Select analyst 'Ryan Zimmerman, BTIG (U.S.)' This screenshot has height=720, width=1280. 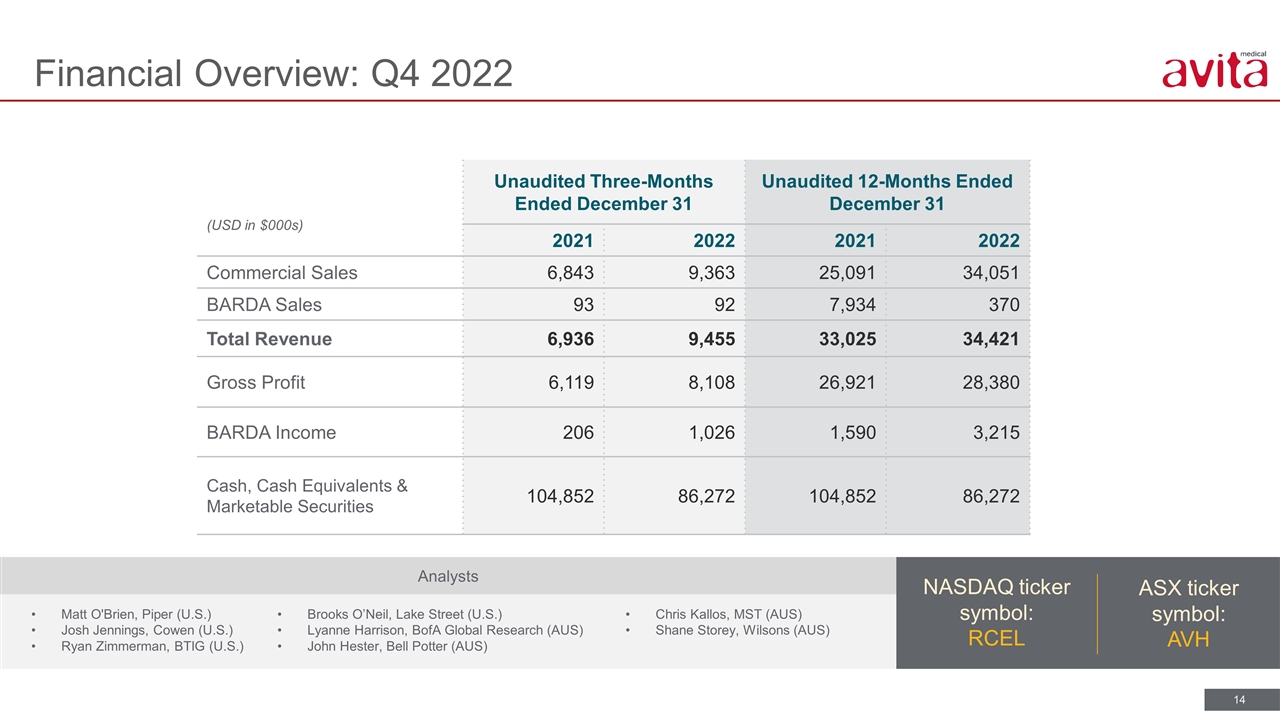pos(152,646)
